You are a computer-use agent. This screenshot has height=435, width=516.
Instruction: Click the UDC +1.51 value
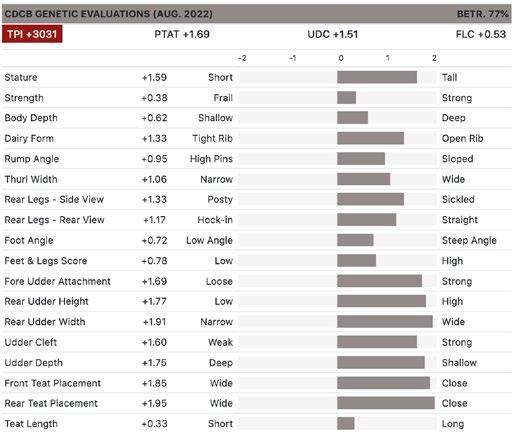(x=333, y=34)
